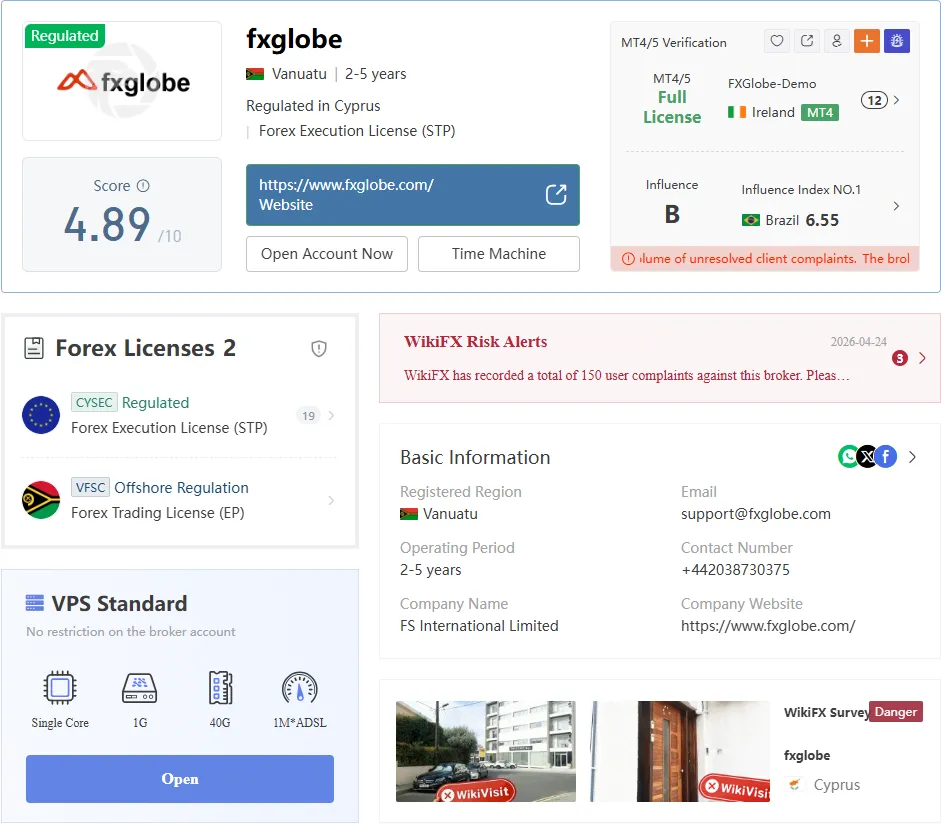Click Time Machine button

(x=499, y=254)
